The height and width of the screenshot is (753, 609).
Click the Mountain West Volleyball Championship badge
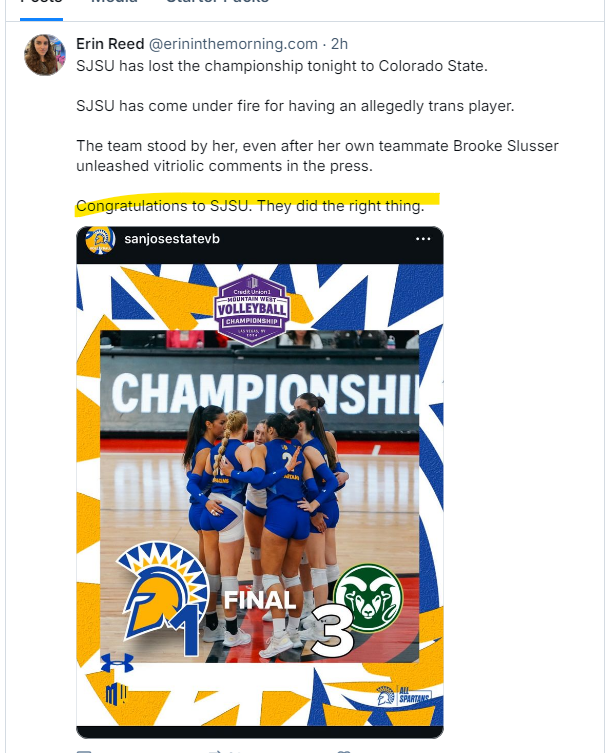coord(250,305)
